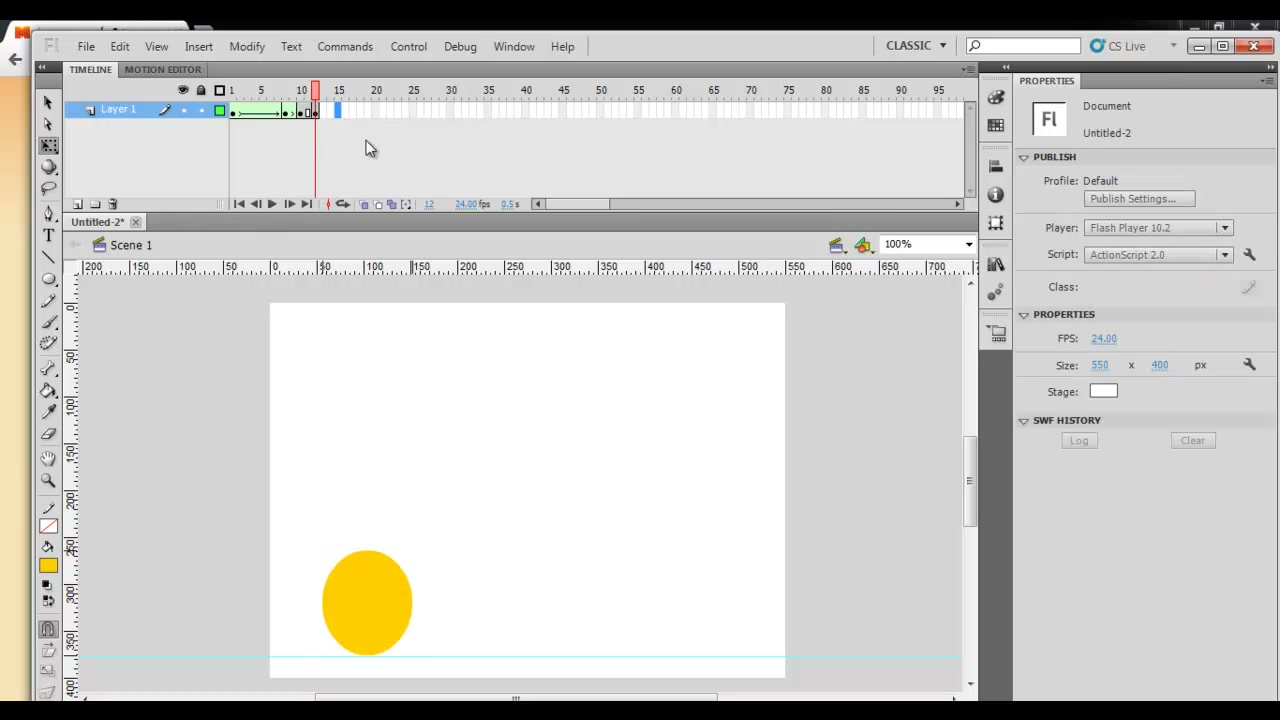Click the yellow fill color swatch
The height and width of the screenshot is (720, 1280).
[x=48, y=566]
